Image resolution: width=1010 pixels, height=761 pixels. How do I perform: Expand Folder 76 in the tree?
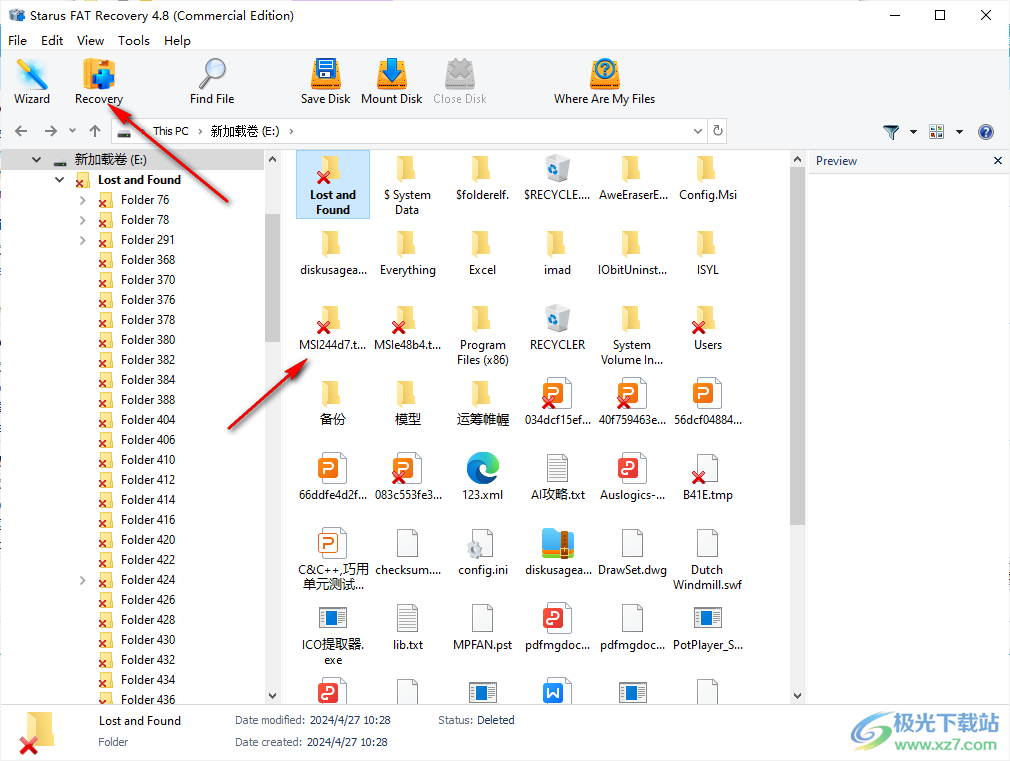tap(82, 200)
